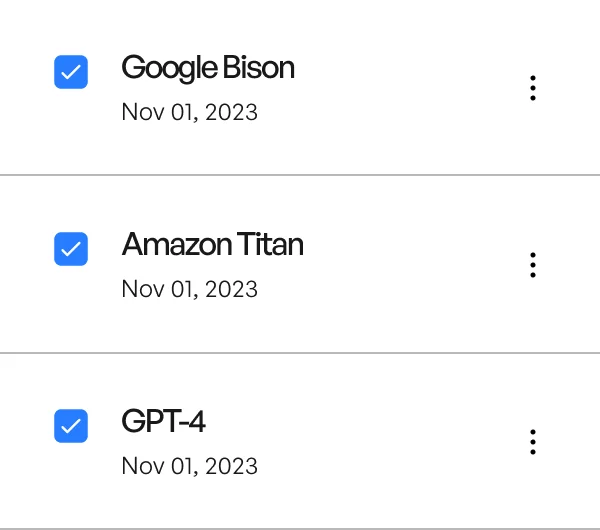Uncheck the Google Bison checkbox
This screenshot has height=530, width=600.
71,72
